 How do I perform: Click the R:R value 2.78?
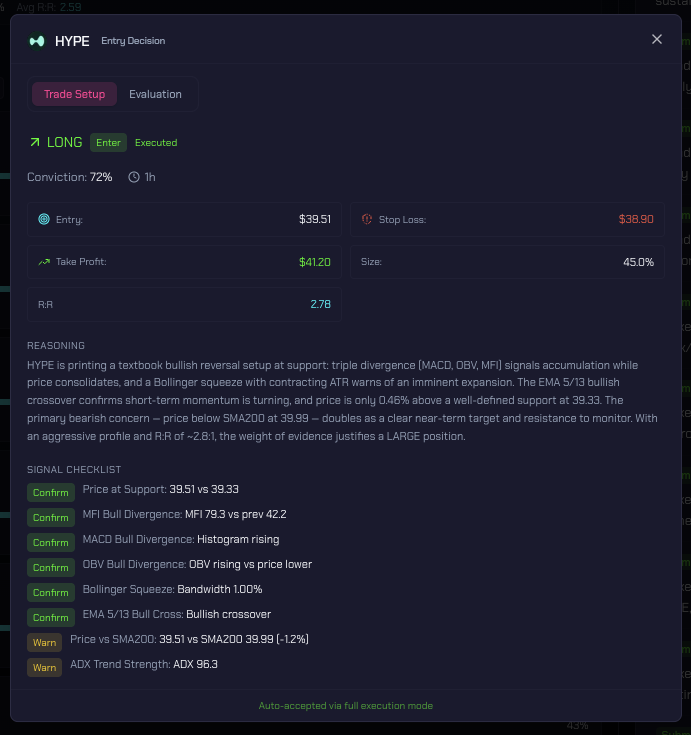click(321, 305)
